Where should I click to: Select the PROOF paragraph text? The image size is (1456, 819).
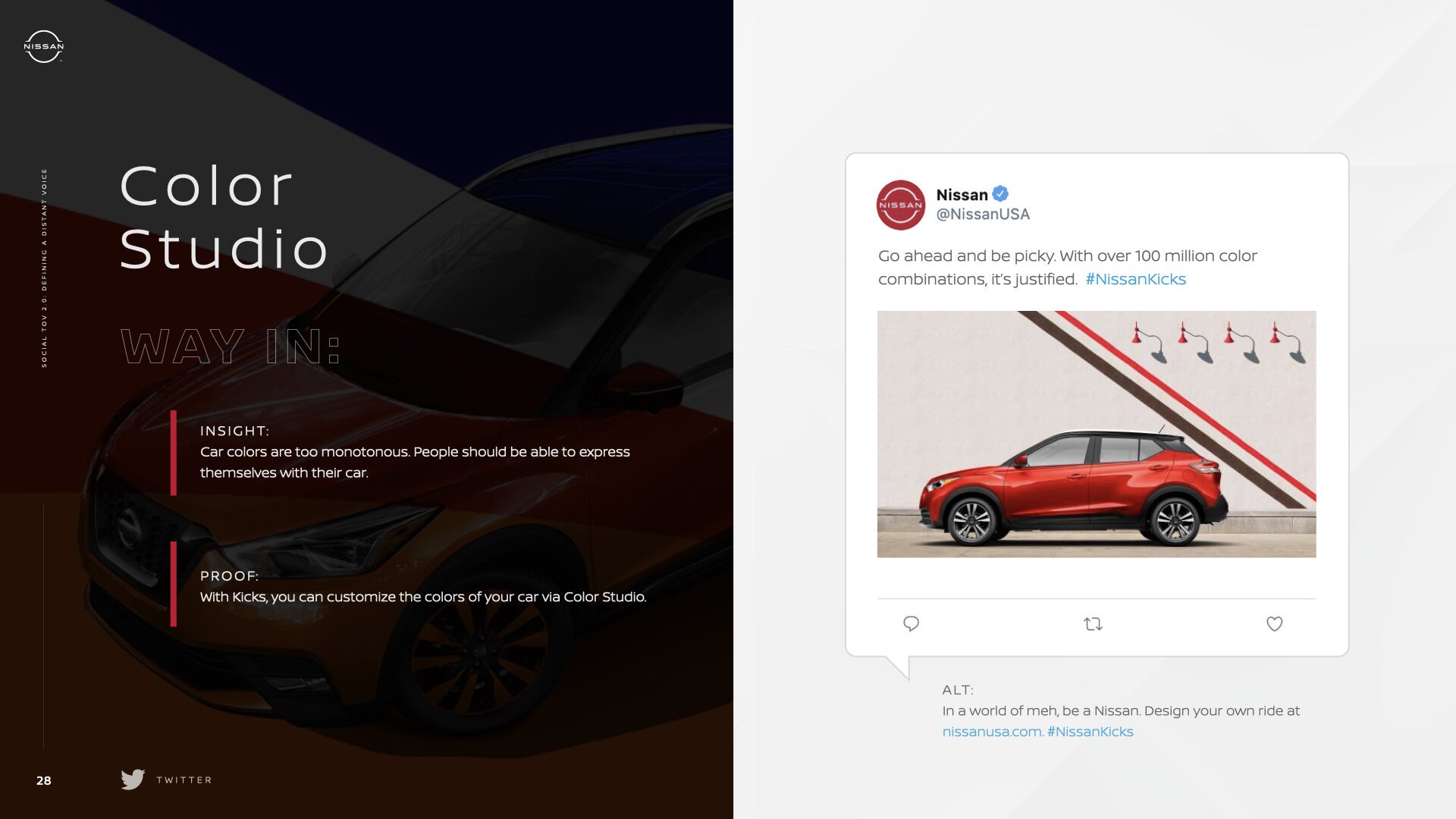(x=423, y=597)
